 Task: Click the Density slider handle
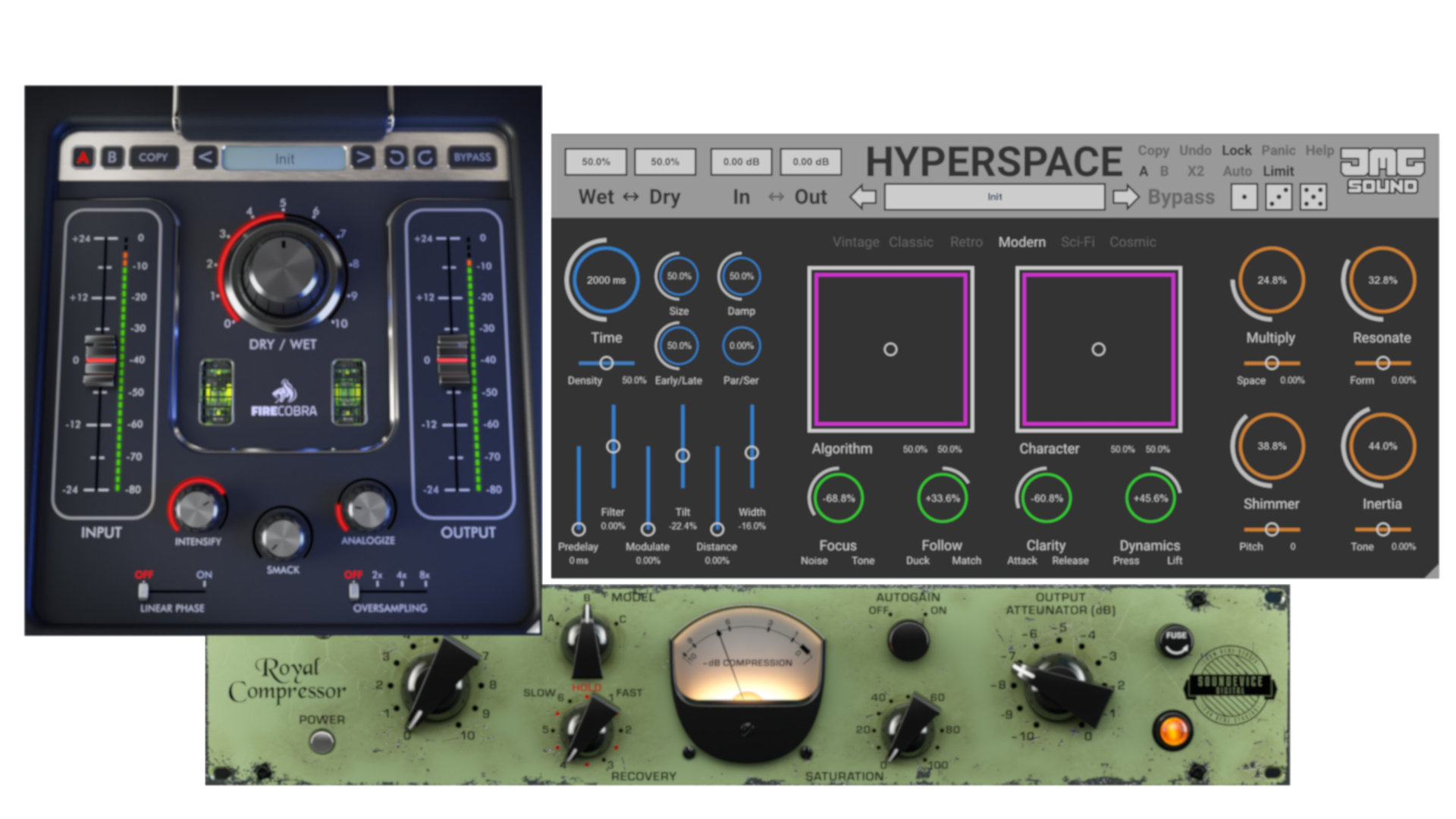pyautogui.click(x=606, y=363)
